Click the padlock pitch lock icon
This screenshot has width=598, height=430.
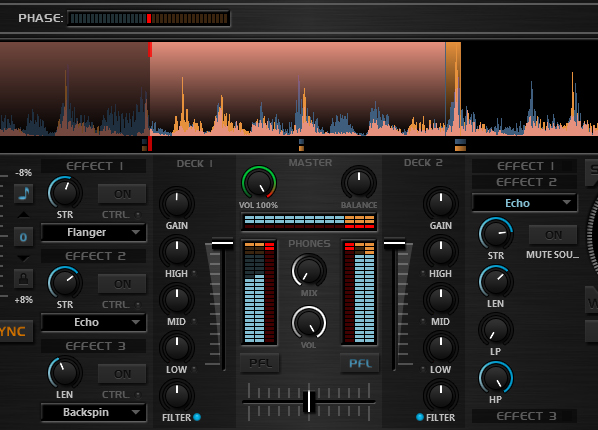23,279
